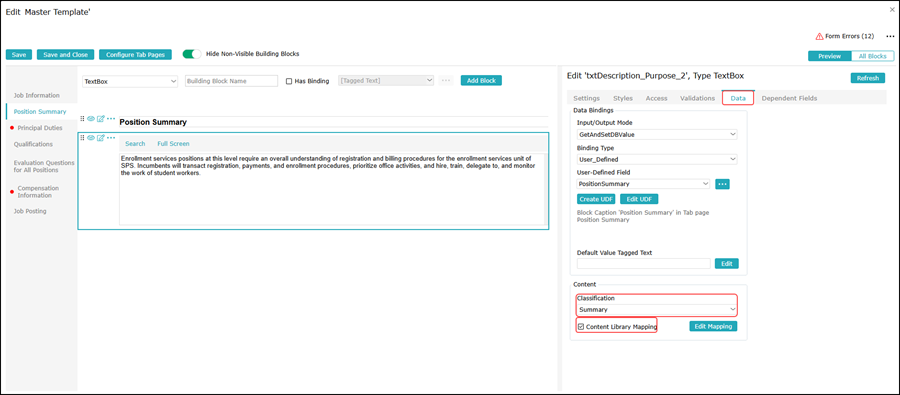Open the top-right ellipsis menu
Image resolution: width=900 pixels, height=395 pixels.
point(890,36)
